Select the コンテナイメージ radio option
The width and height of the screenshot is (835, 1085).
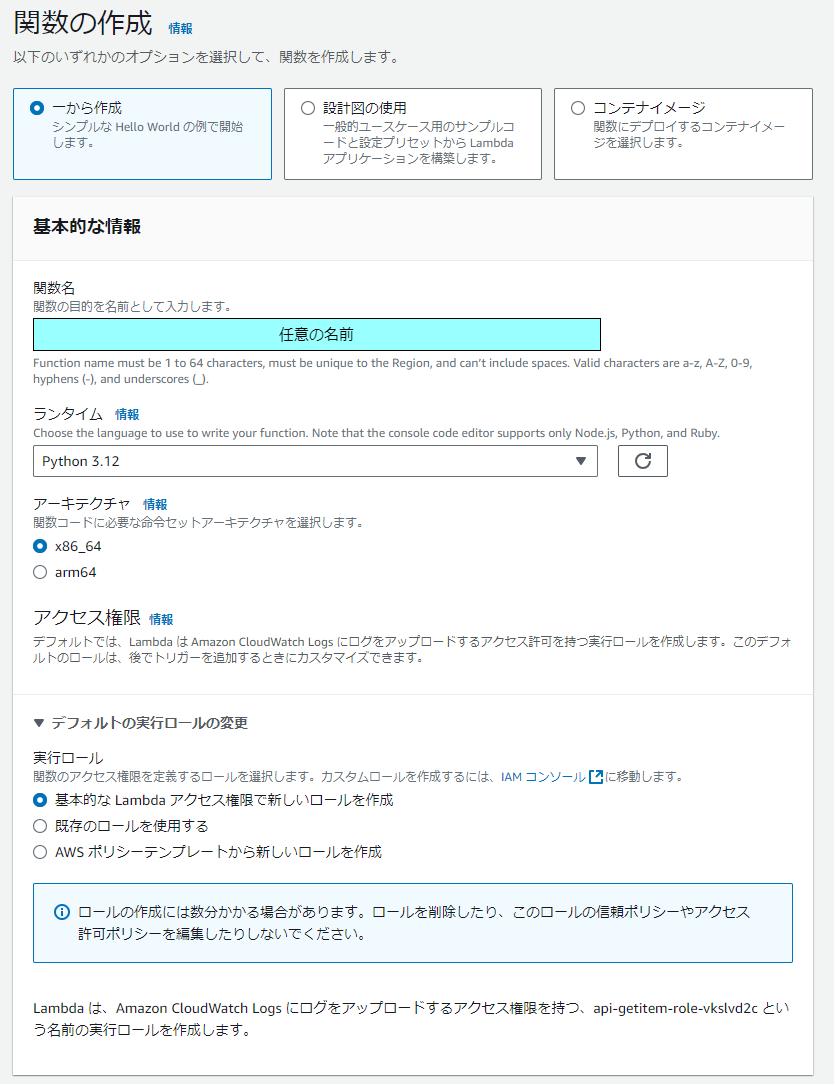578,108
